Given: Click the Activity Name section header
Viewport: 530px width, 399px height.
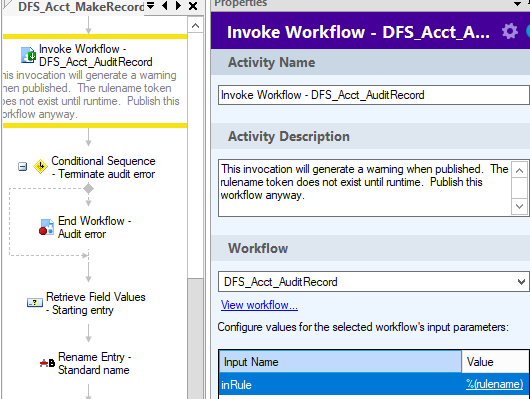Looking at the screenshot, I should [x=370, y=62].
